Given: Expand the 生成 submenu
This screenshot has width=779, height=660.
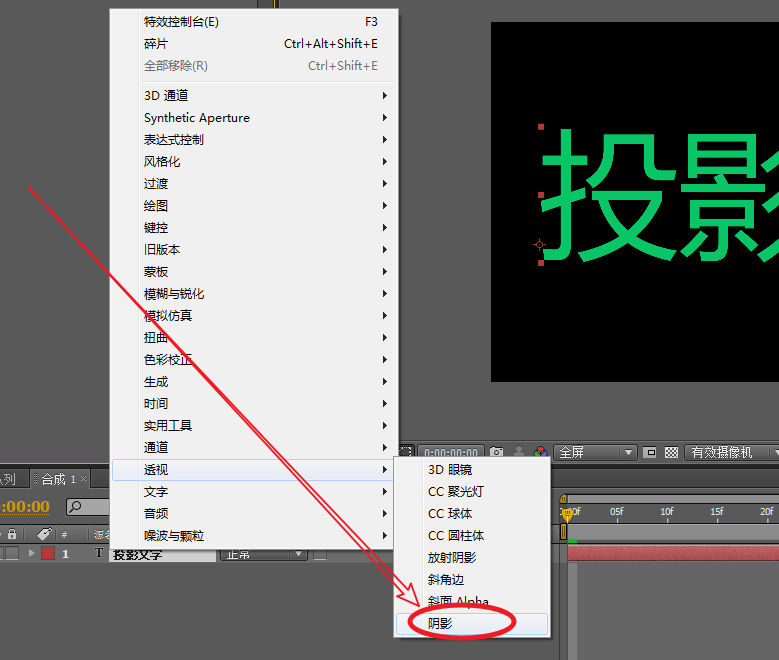Looking at the screenshot, I should (254, 382).
